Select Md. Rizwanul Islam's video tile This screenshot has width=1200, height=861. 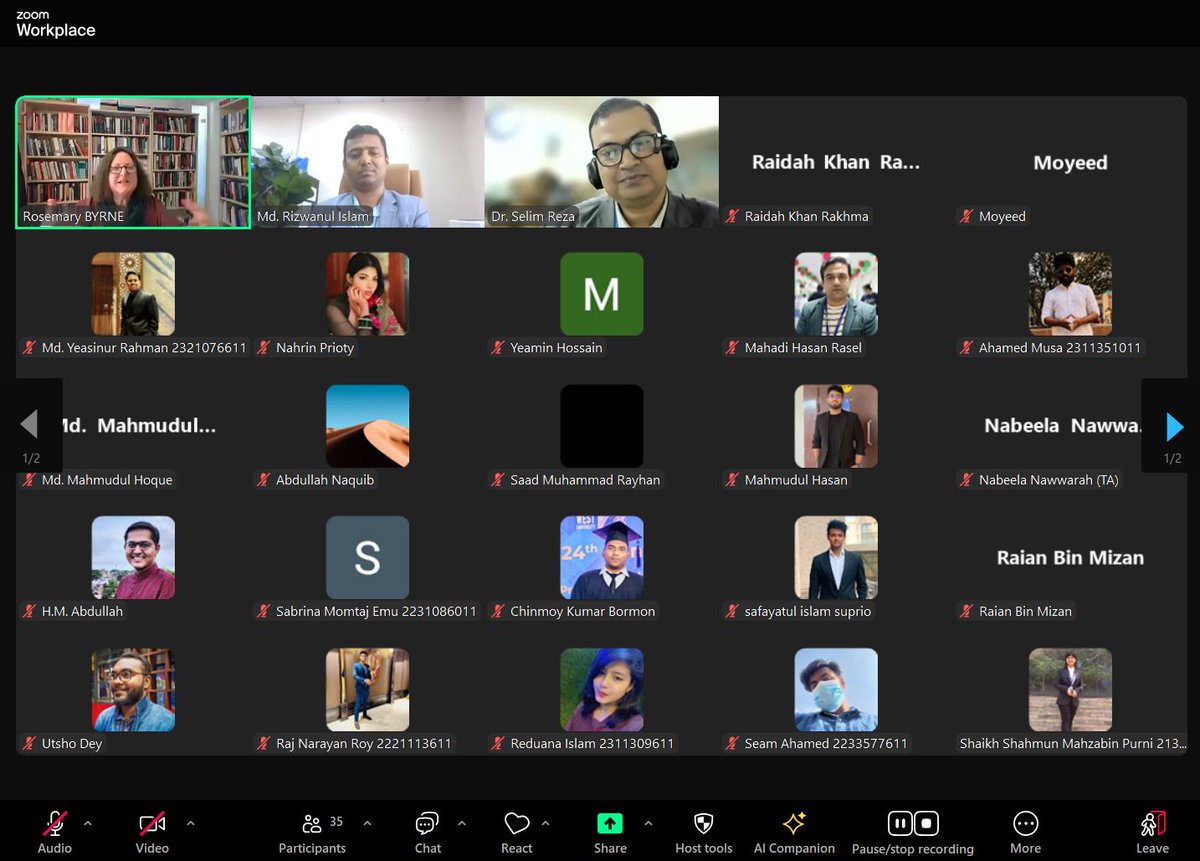click(x=367, y=162)
